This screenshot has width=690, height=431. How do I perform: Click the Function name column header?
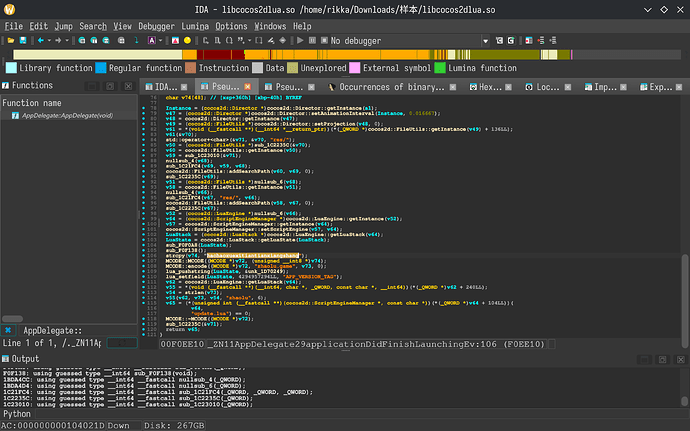coord(69,103)
